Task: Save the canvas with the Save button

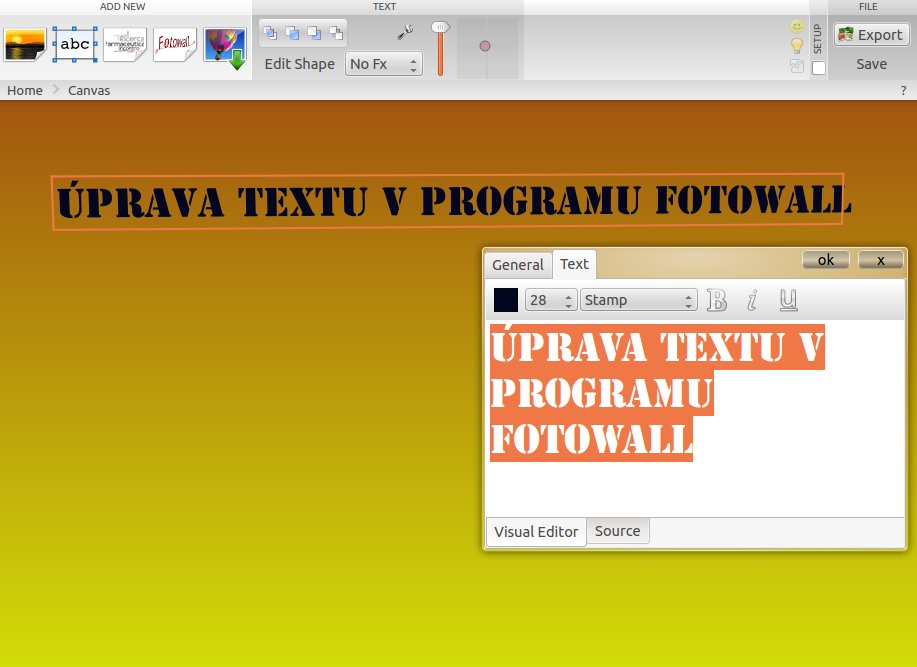Action: tap(871, 64)
